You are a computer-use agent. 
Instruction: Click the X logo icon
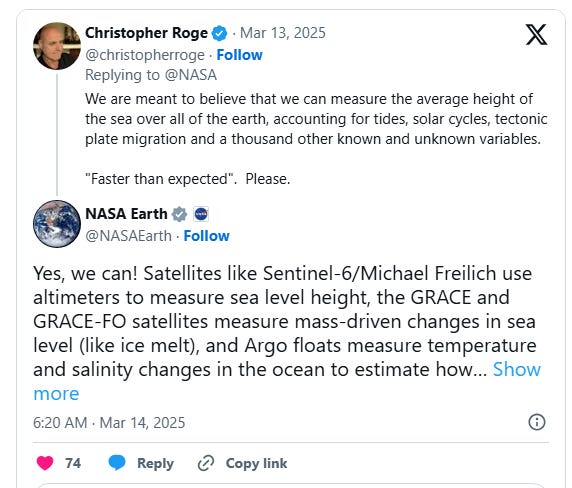[536, 35]
